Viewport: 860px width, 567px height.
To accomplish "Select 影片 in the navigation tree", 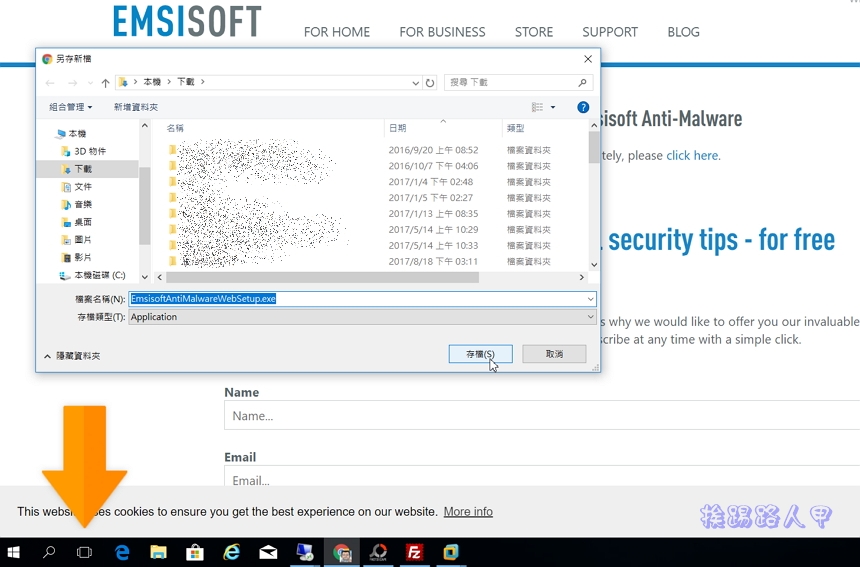I will (x=77, y=257).
